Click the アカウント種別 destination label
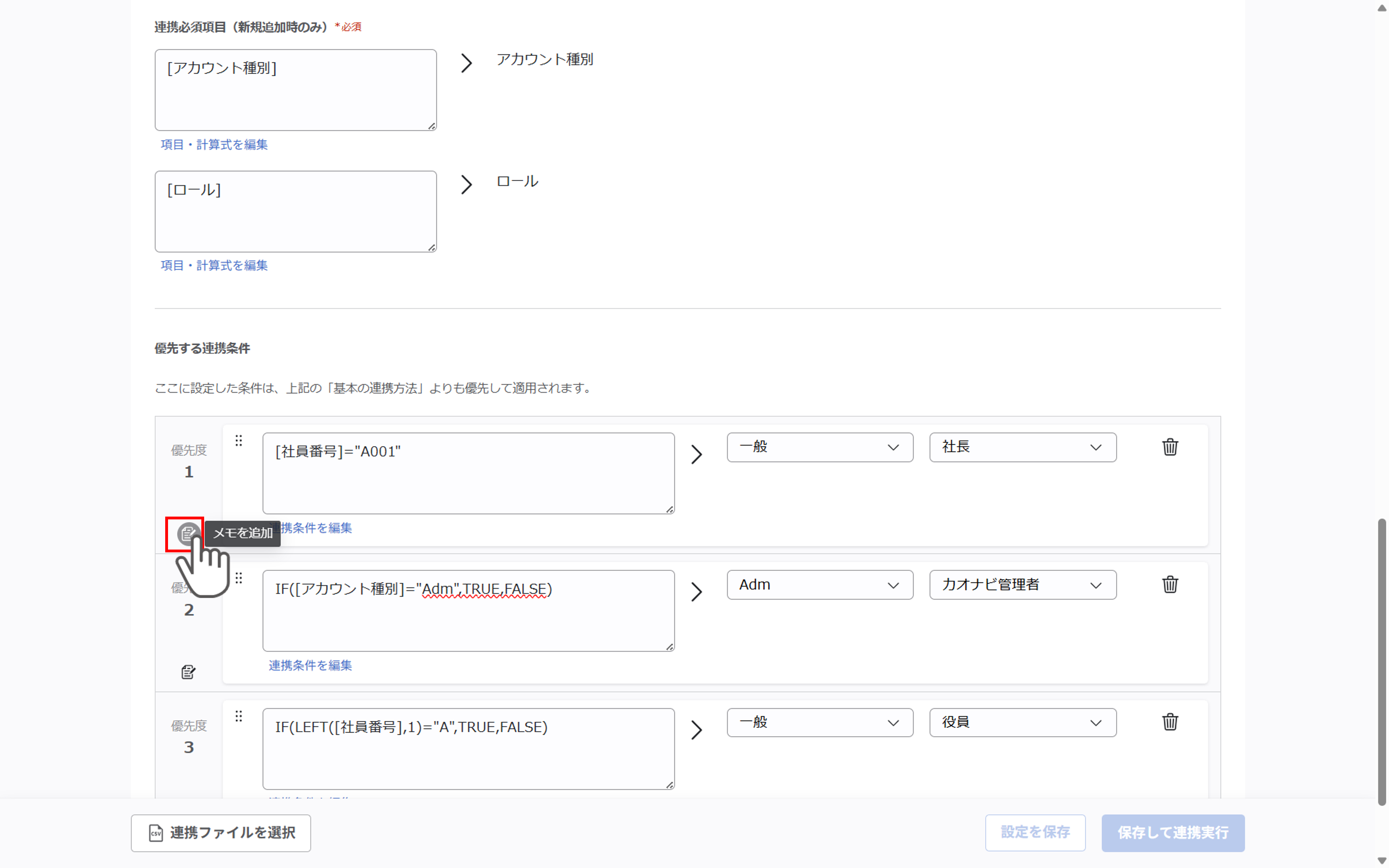The width and height of the screenshot is (1389, 868). [545, 59]
